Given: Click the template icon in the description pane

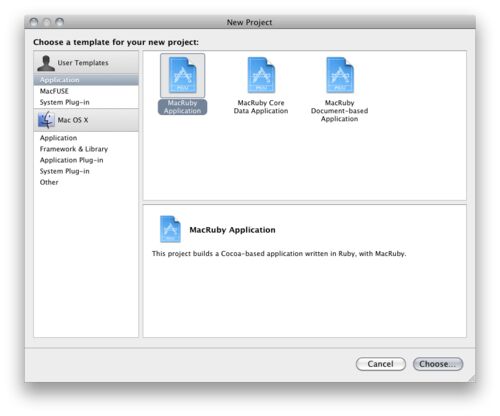Looking at the screenshot, I should point(170,229).
